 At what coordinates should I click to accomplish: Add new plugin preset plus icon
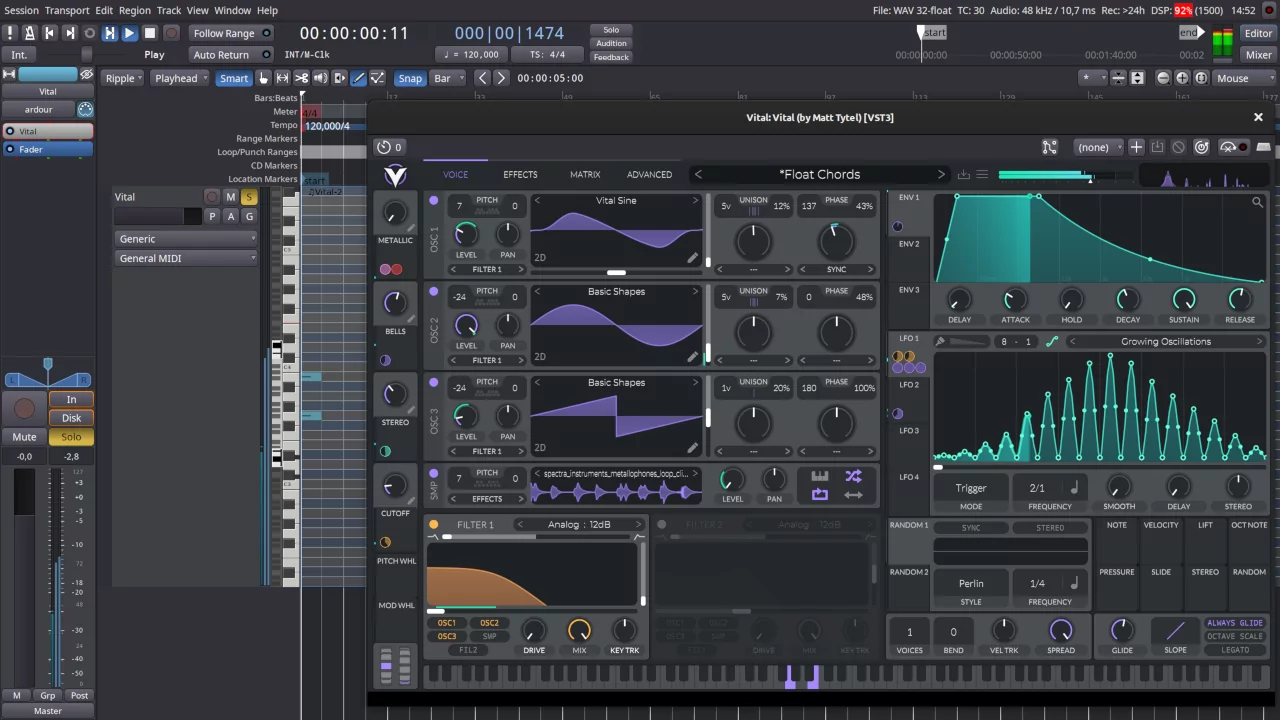tap(1136, 147)
